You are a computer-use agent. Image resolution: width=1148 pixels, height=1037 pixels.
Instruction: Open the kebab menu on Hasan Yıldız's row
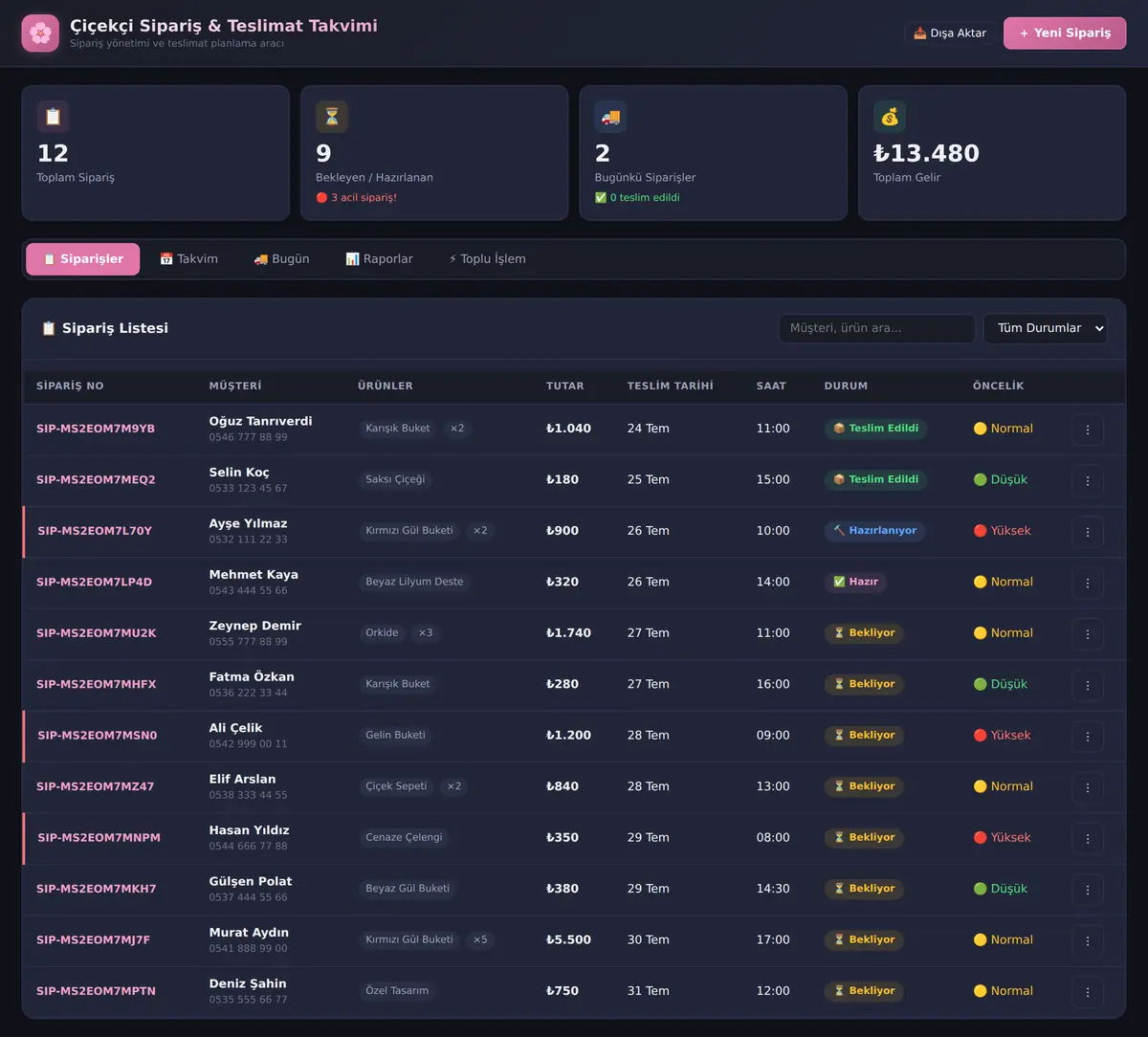[1088, 839]
